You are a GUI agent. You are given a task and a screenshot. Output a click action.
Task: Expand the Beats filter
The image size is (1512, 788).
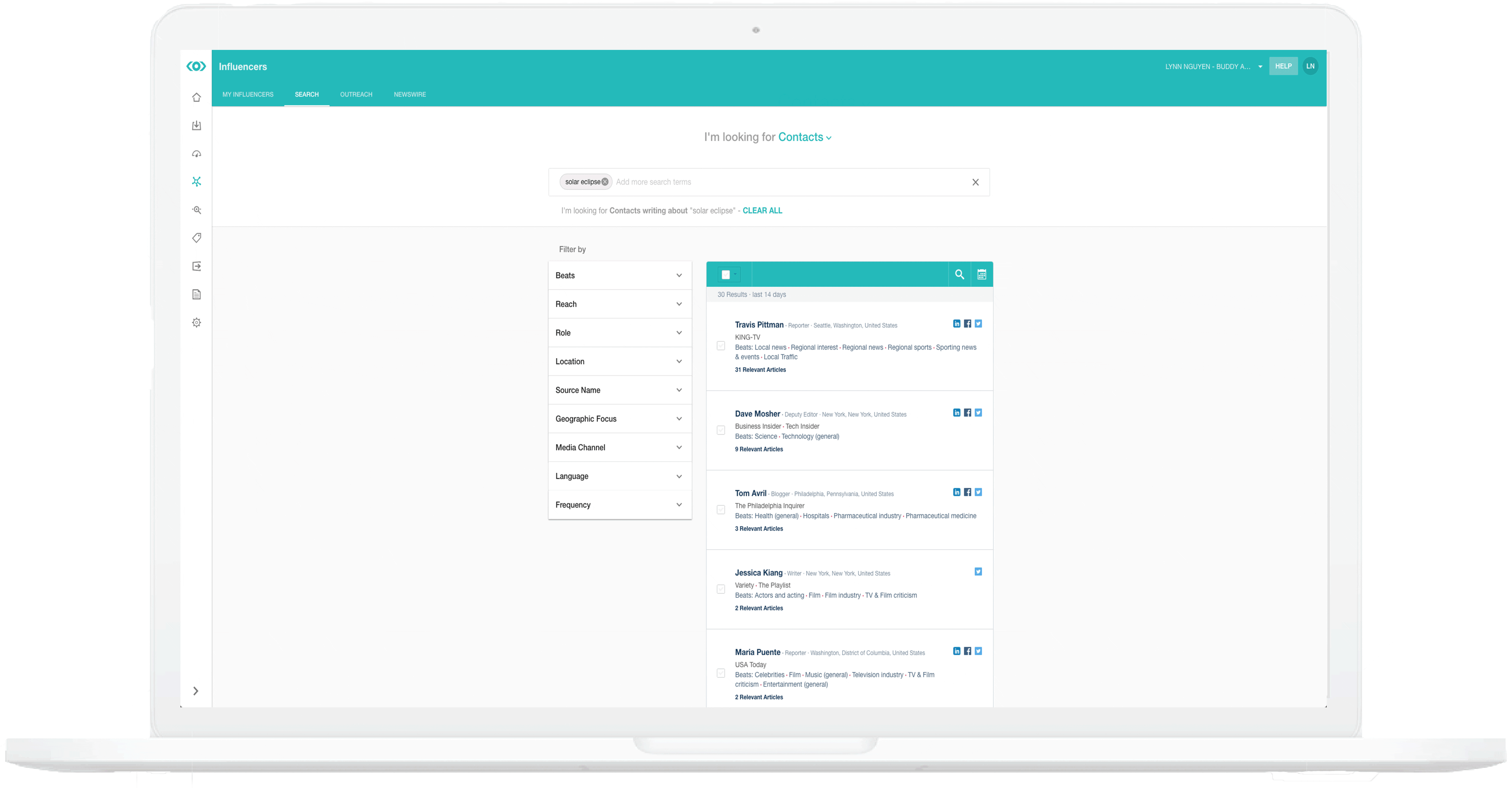click(620, 275)
